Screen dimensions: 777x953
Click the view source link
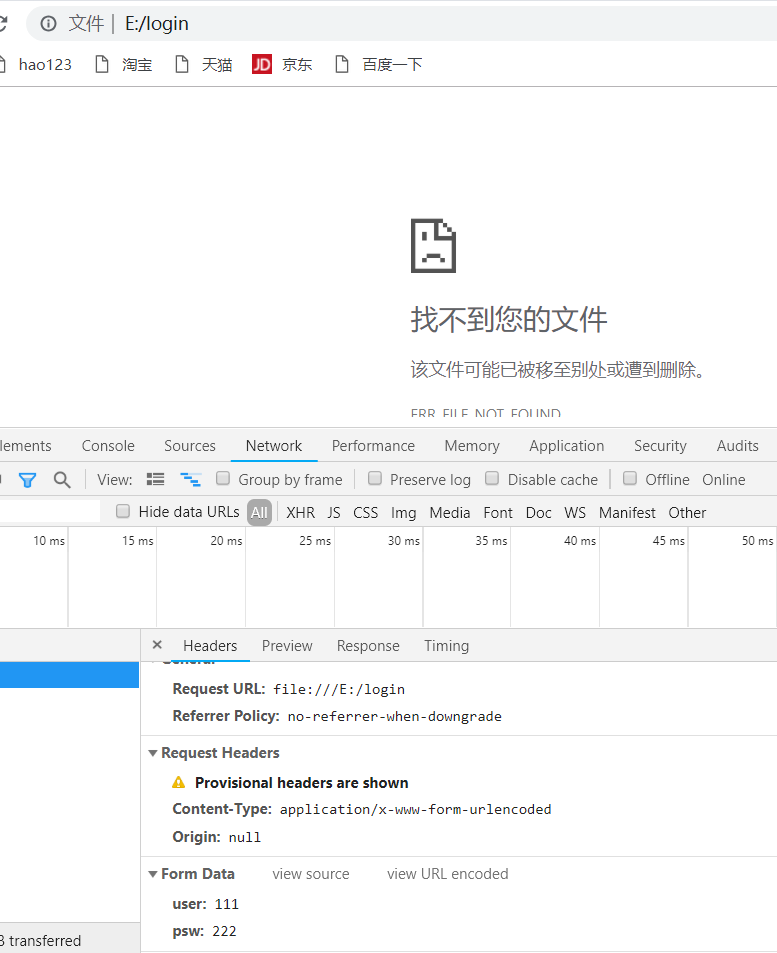(311, 873)
